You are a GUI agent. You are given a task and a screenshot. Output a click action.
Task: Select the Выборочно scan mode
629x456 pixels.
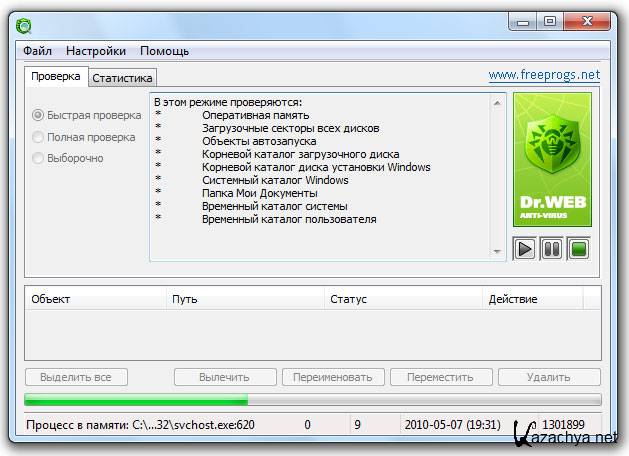(x=39, y=158)
